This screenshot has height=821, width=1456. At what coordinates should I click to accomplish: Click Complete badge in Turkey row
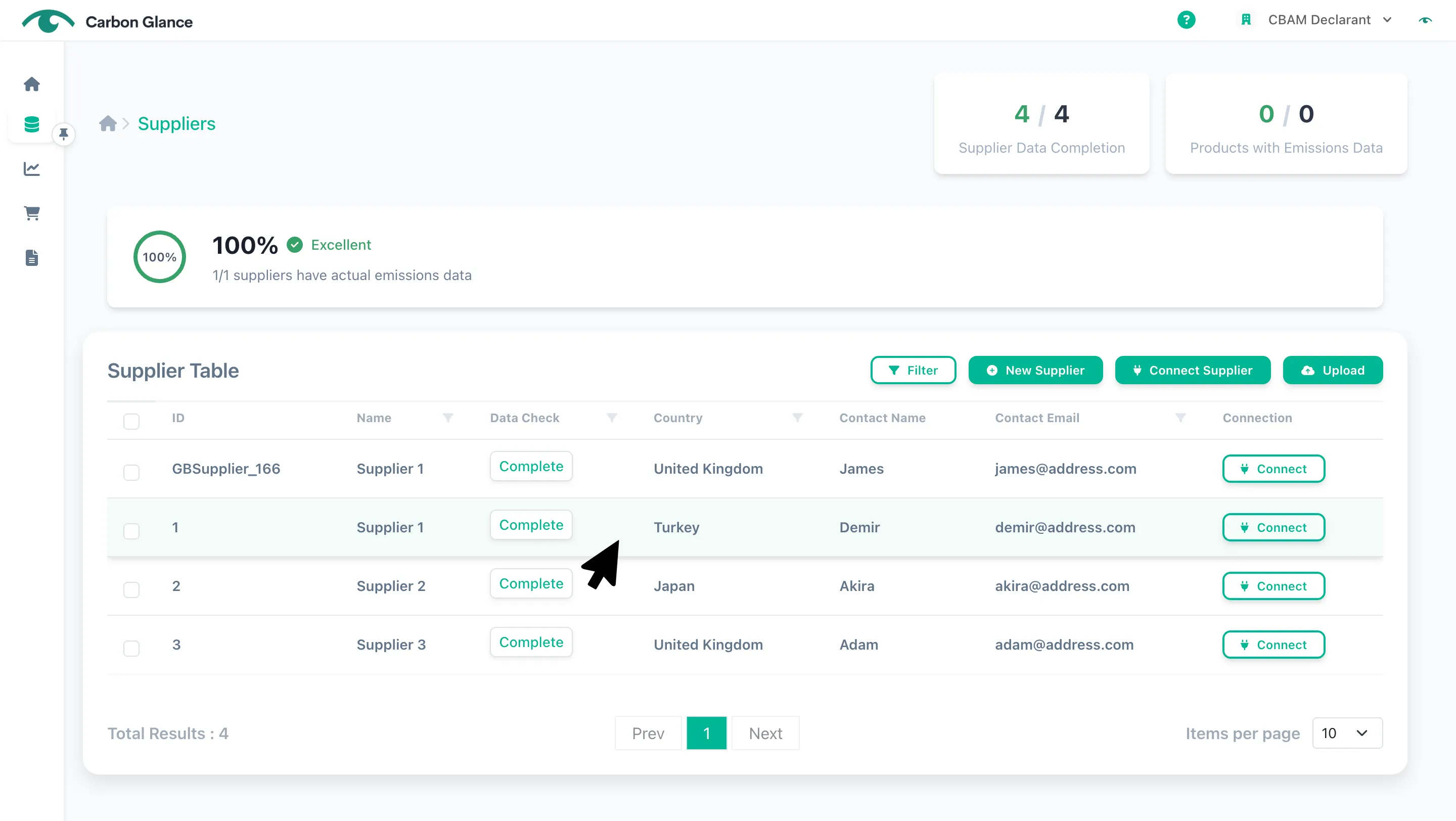531,525
